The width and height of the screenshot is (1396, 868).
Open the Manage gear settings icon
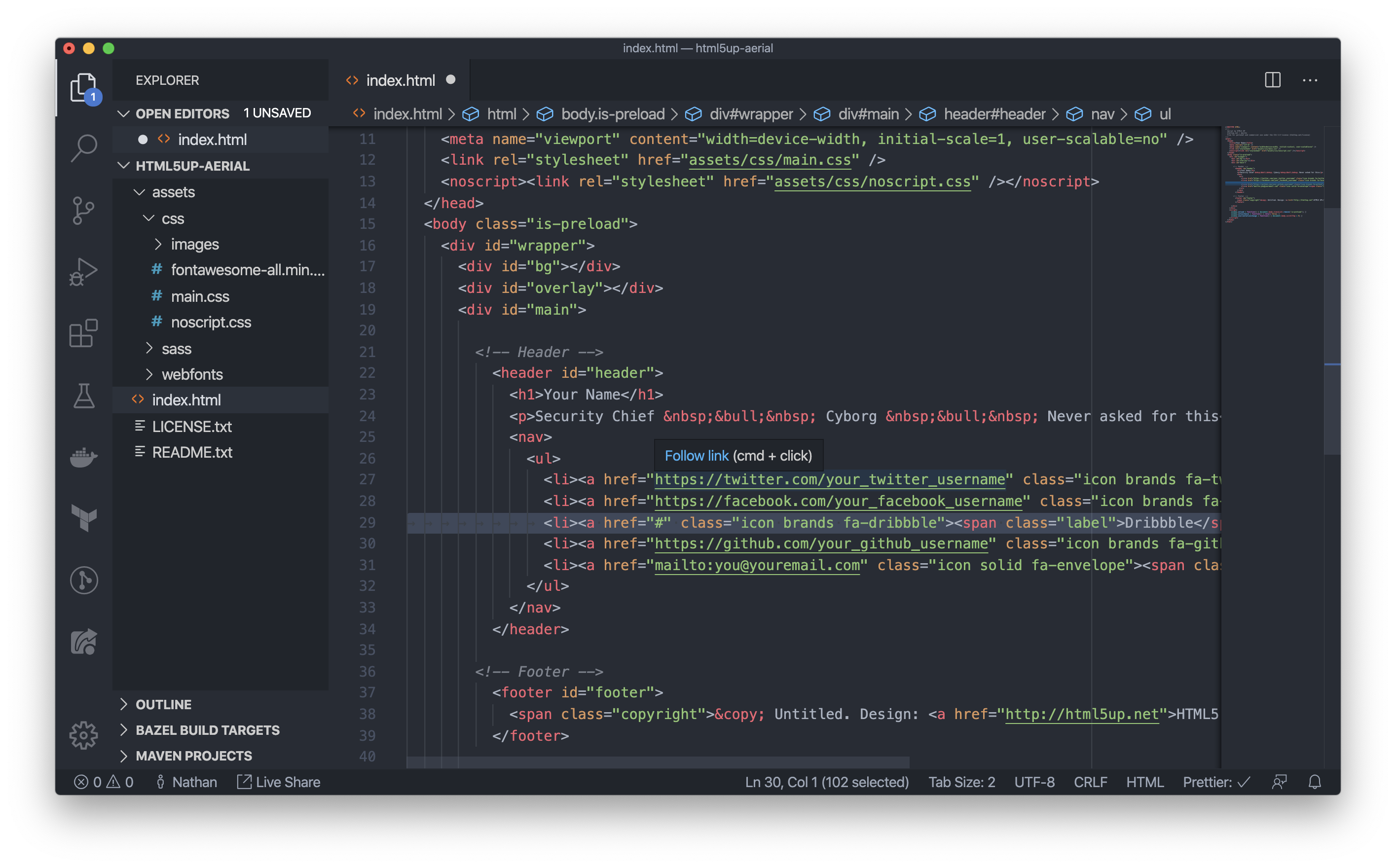point(84,735)
